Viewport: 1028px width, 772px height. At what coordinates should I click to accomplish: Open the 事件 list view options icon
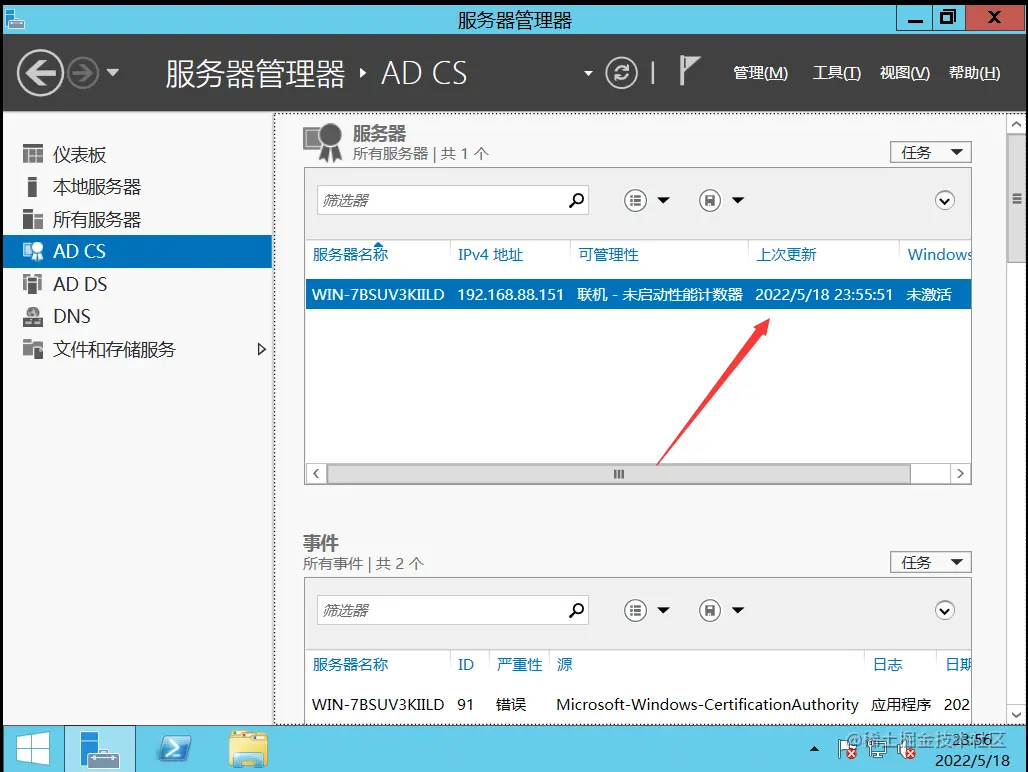click(x=635, y=611)
